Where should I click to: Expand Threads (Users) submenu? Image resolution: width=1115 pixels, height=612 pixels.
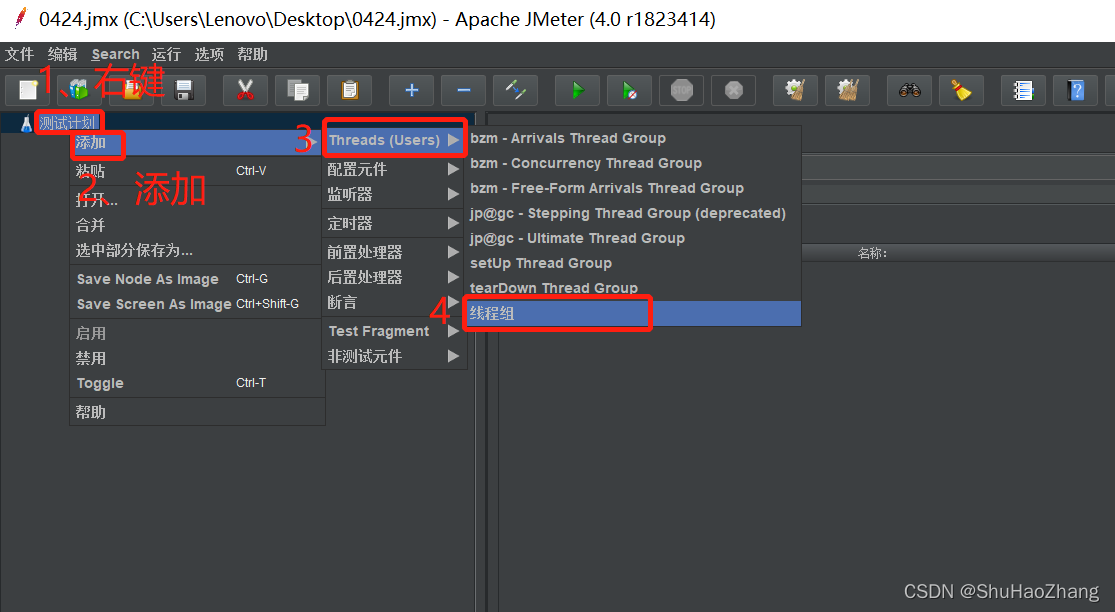pos(395,140)
